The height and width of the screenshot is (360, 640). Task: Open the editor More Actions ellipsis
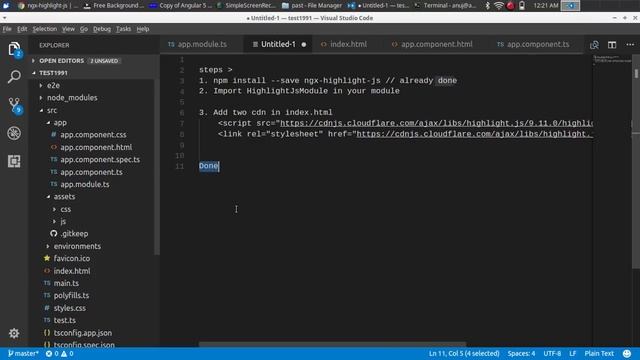tap(630, 44)
